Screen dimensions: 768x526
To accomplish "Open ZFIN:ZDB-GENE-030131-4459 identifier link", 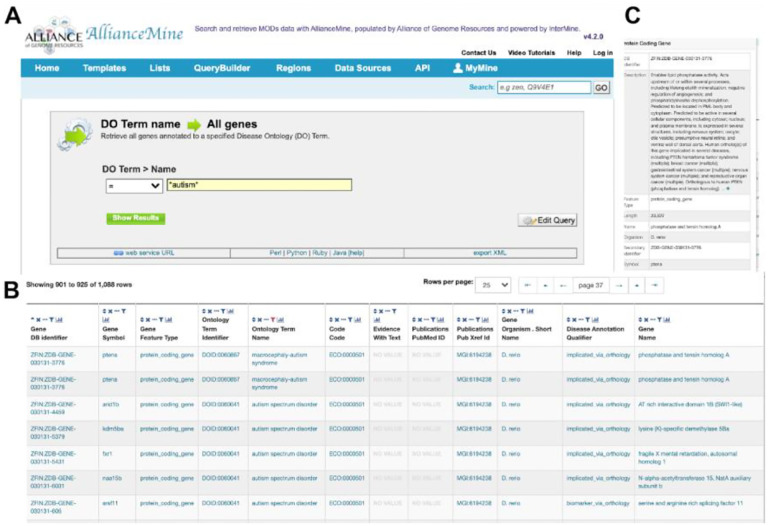I will click(x=53, y=408).
